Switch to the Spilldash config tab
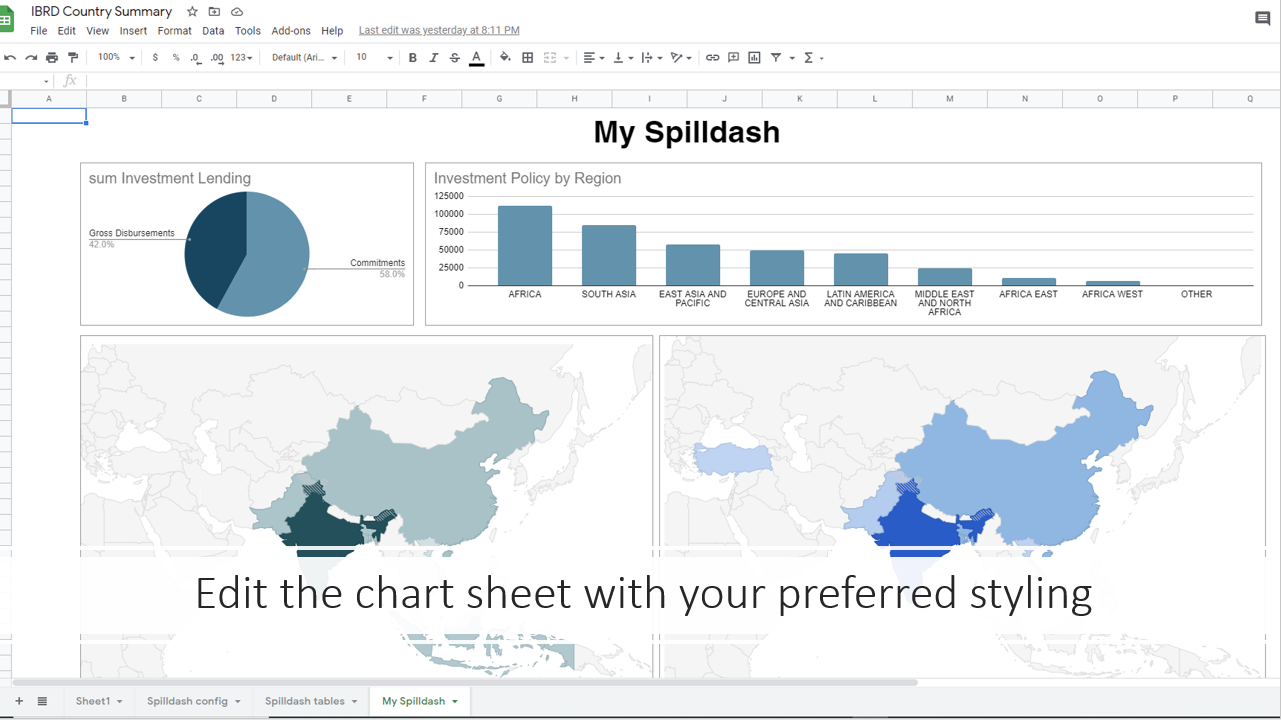 tap(193, 701)
